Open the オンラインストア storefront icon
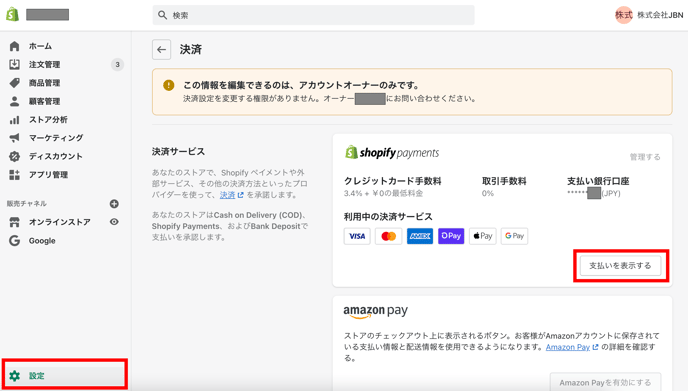688x391 pixels. pyautogui.click(x=14, y=222)
